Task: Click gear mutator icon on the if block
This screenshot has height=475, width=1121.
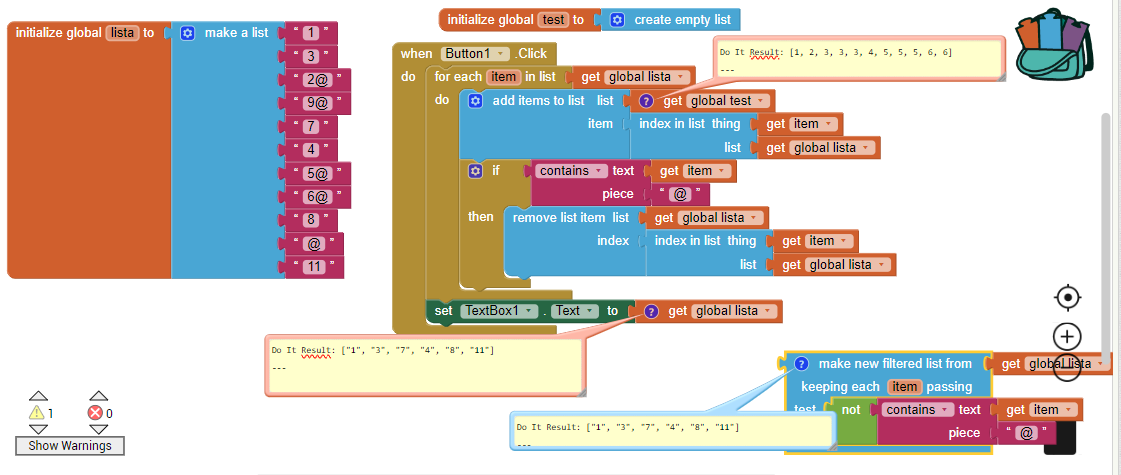Action: pos(475,171)
